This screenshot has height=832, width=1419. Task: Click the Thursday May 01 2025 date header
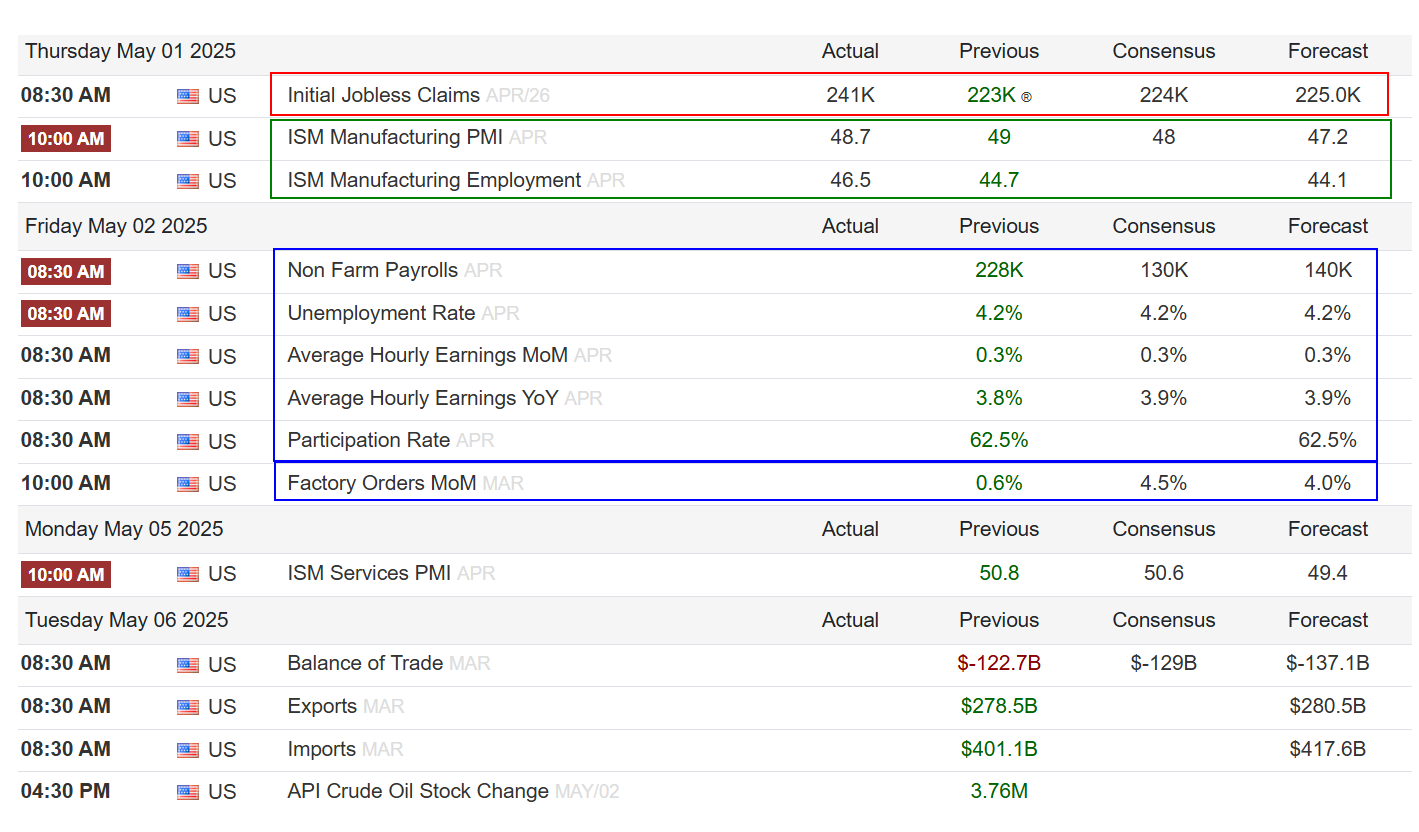point(130,51)
